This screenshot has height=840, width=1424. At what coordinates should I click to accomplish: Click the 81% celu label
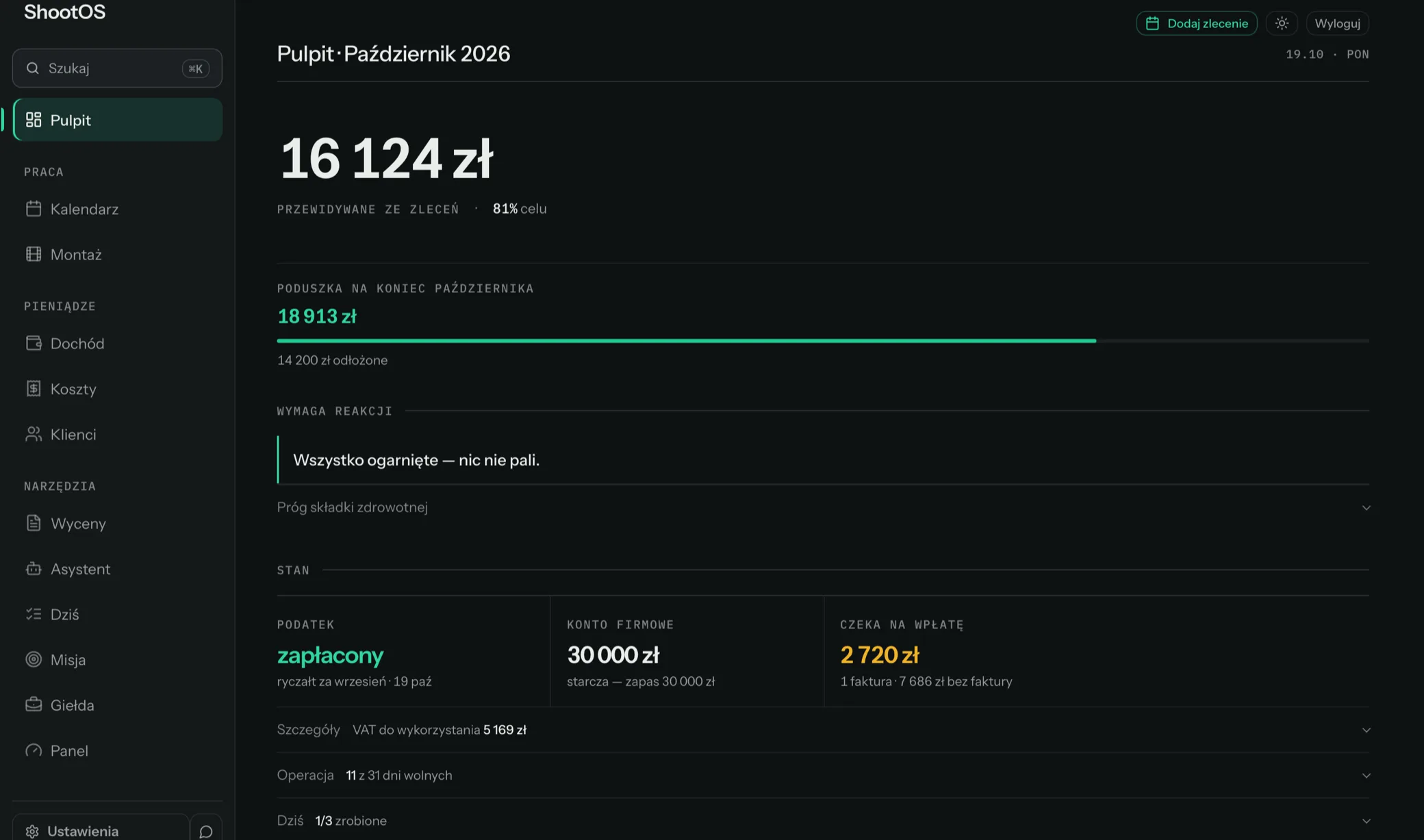coord(520,209)
